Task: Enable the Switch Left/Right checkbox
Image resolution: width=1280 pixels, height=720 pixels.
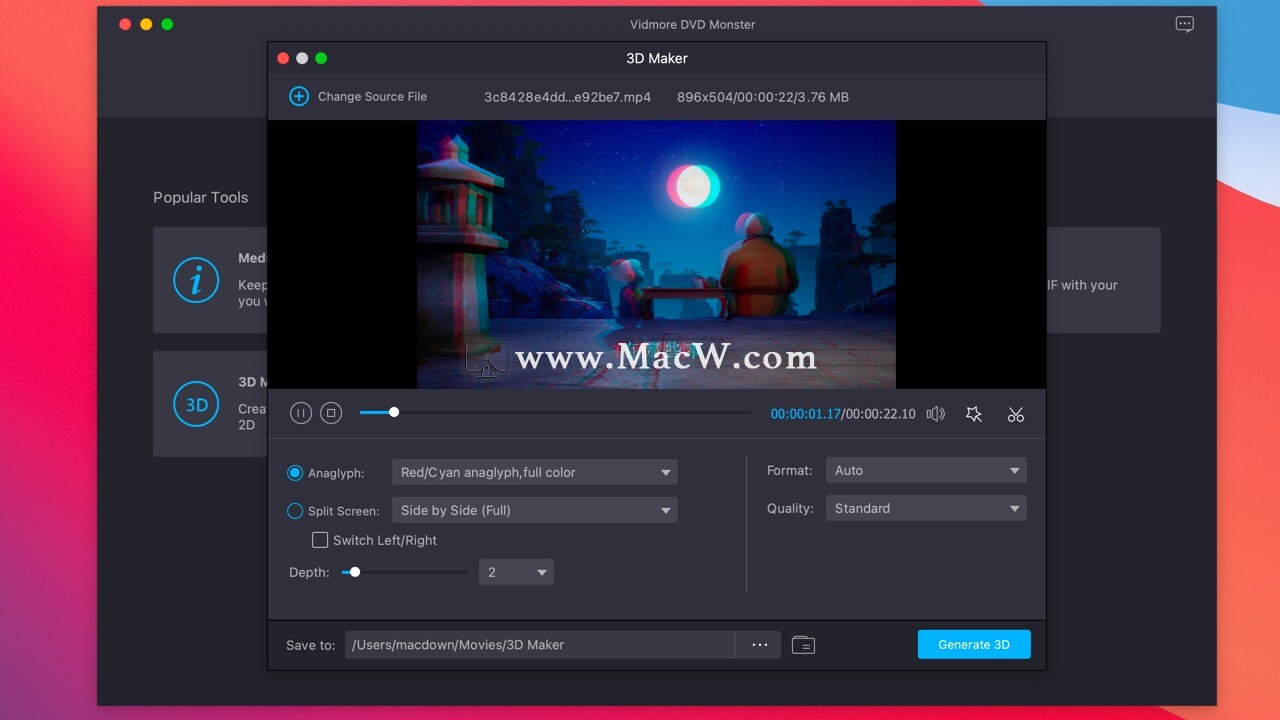Action: (320, 540)
